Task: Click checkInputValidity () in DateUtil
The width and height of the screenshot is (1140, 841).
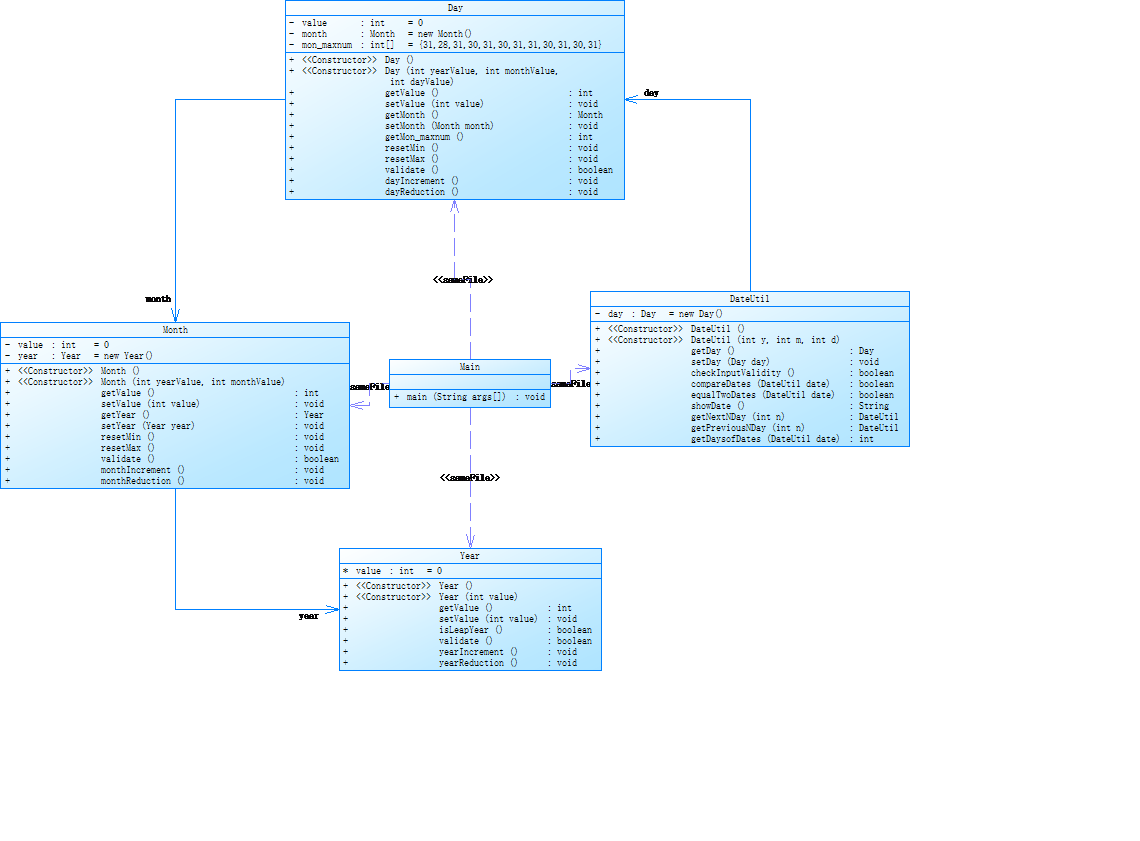Action: click(x=744, y=373)
